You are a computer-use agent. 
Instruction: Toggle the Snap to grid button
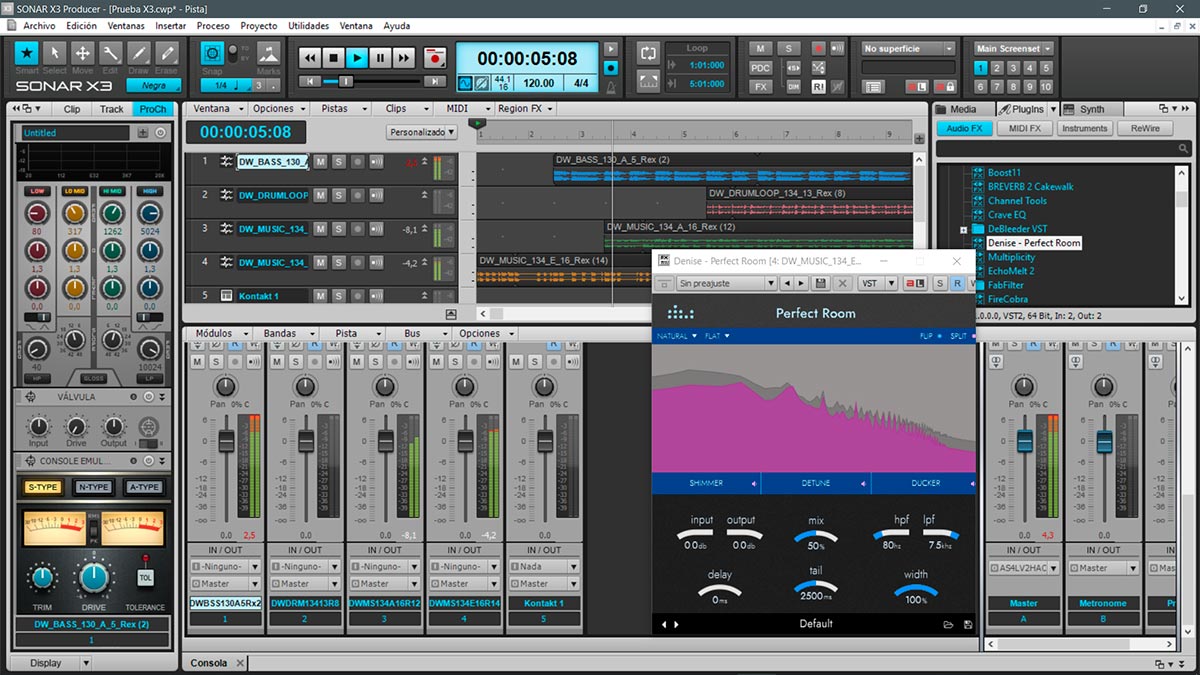pos(212,54)
